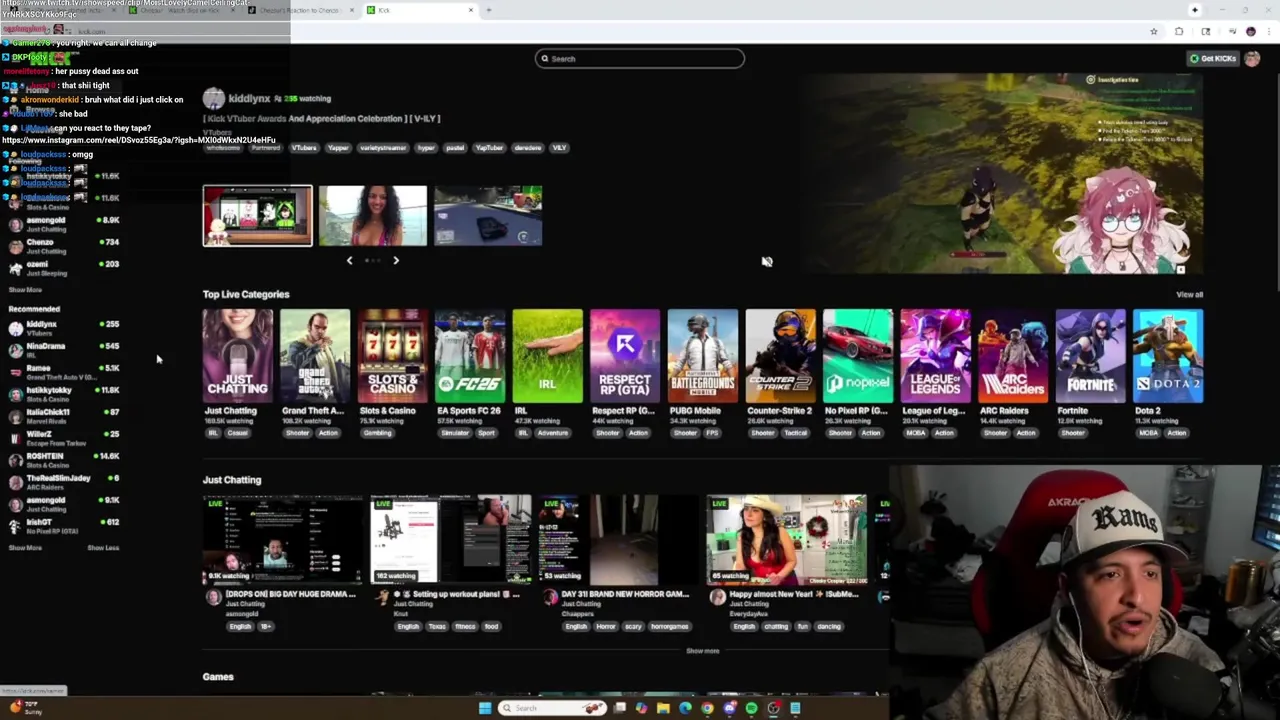Click the VTubers tag under featured stream
Screen dimensions: 1280x720
click(304, 148)
